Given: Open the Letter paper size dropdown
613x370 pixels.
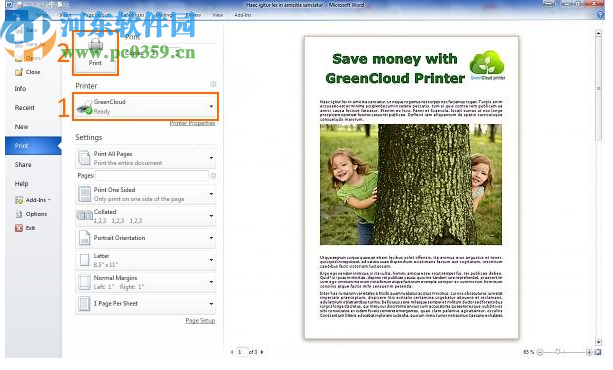Looking at the screenshot, I should click(x=145, y=260).
